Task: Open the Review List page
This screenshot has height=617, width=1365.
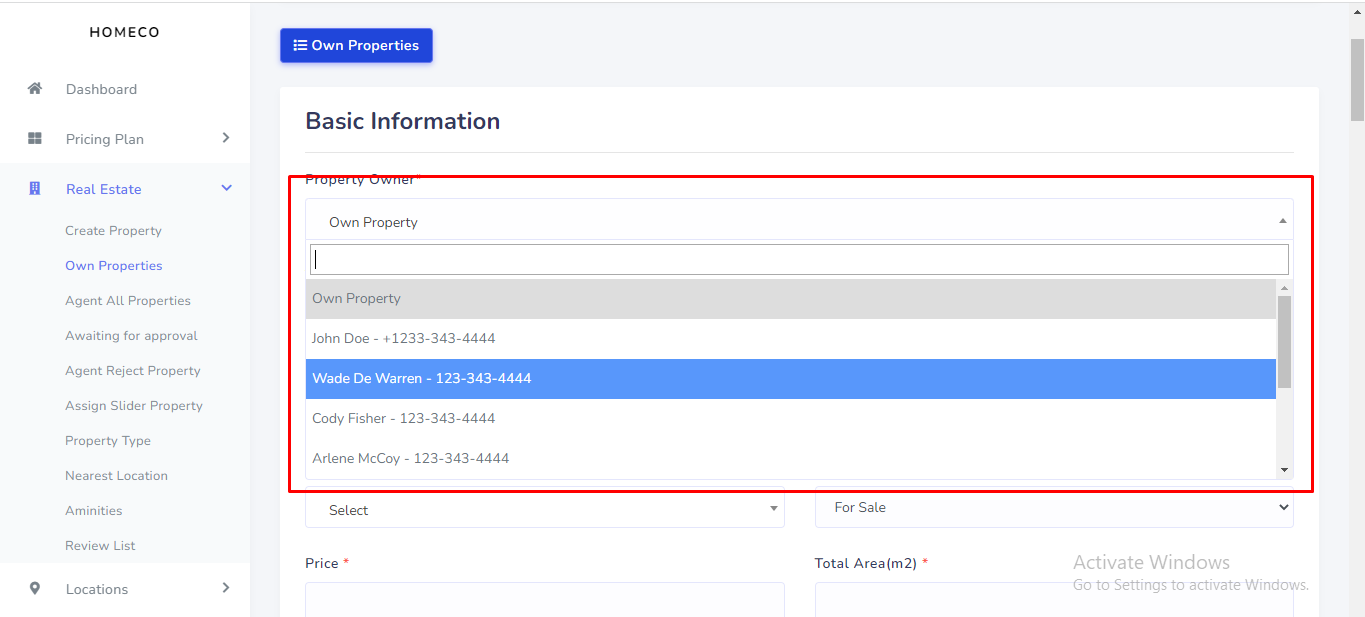Action: pos(100,546)
